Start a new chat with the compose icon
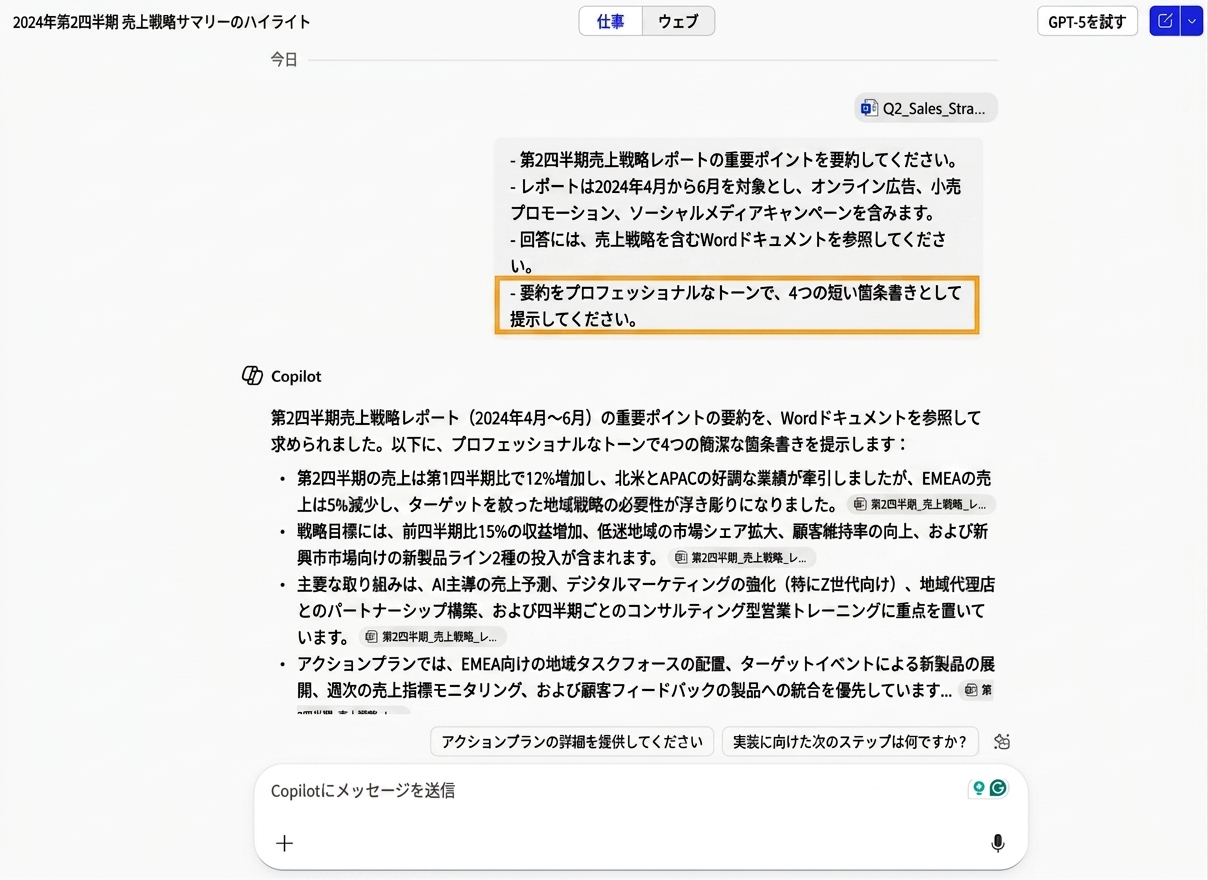Screen dimensions: 1208x880 pyautogui.click(x=1165, y=21)
